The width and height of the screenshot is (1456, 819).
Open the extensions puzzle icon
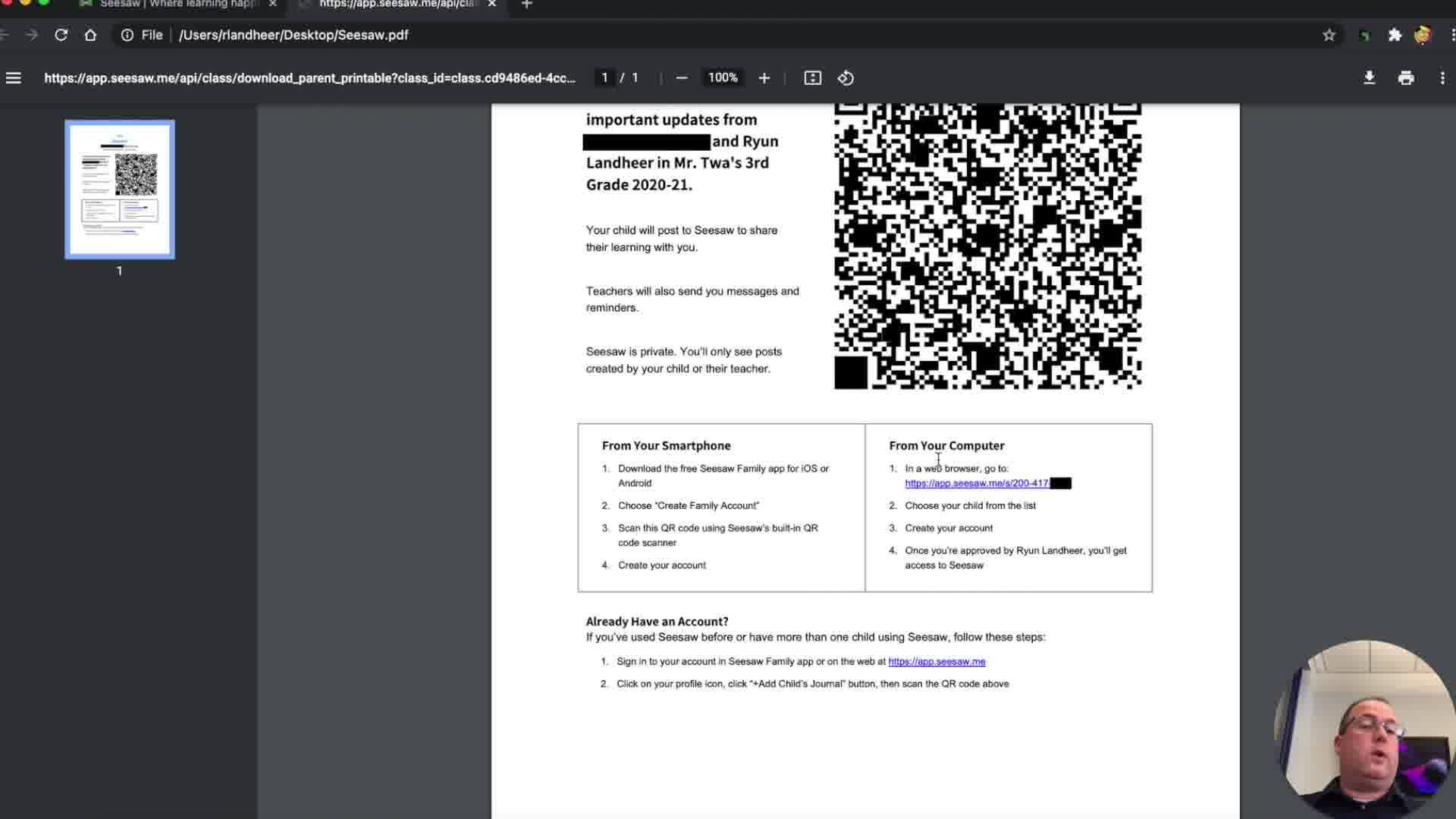[1395, 35]
